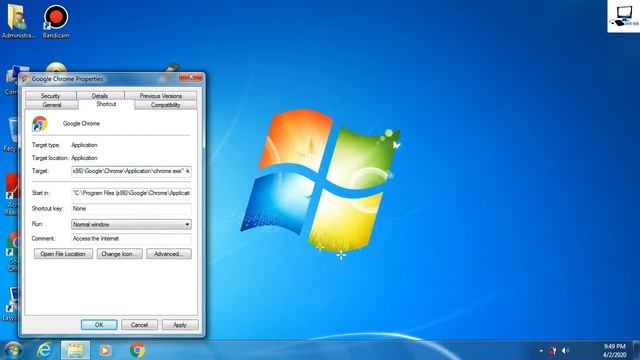Expand the Run dropdown showing Normal window
This screenshot has height=360, width=640.
pyautogui.click(x=131, y=224)
